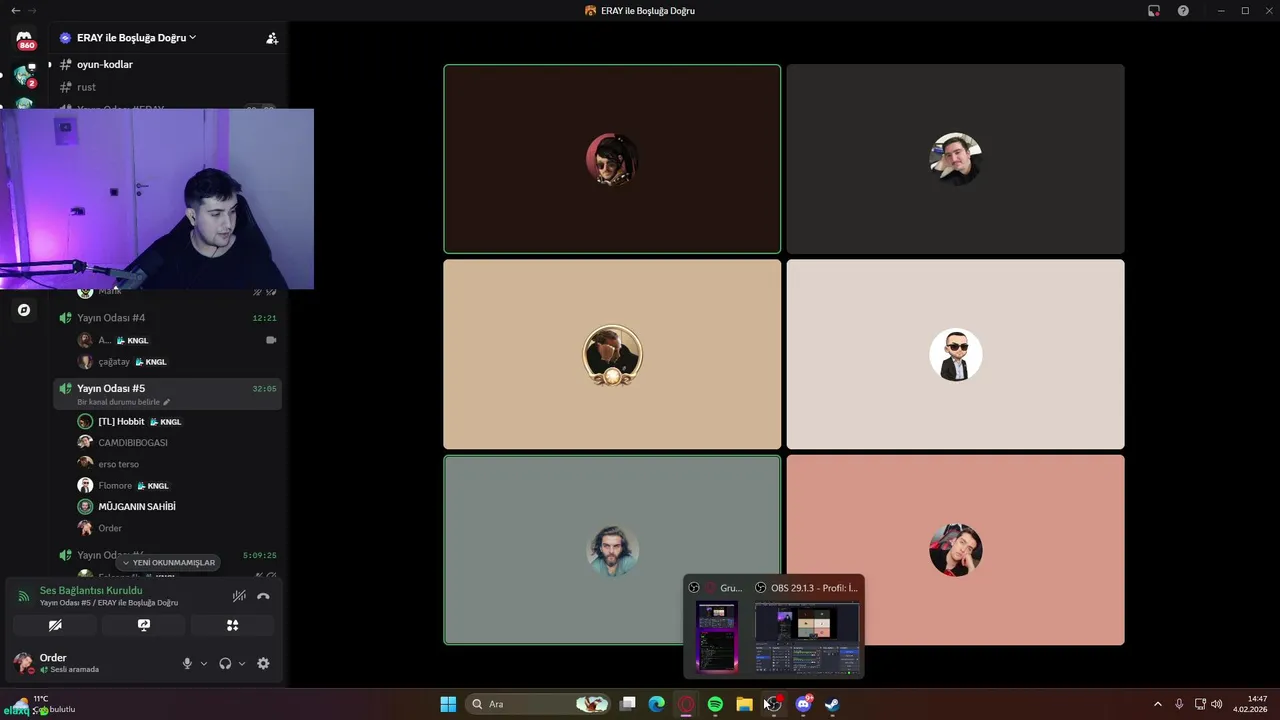
Task: Click the taskbar Ara search box
Action: click(x=539, y=704)
